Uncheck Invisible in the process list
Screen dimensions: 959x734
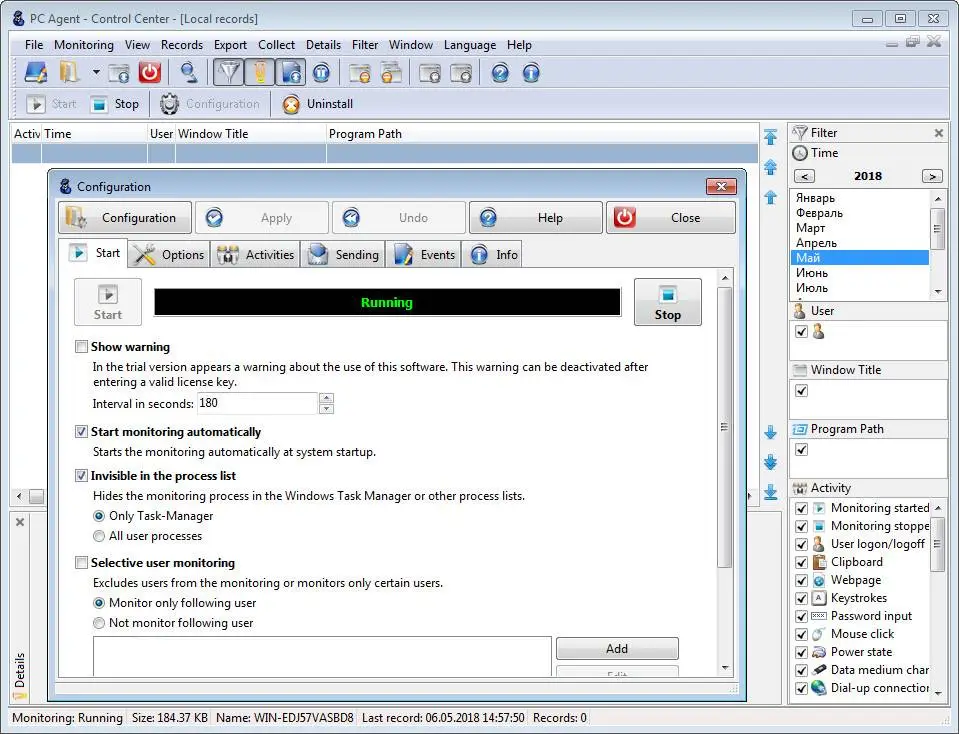(x=81, y=476)
